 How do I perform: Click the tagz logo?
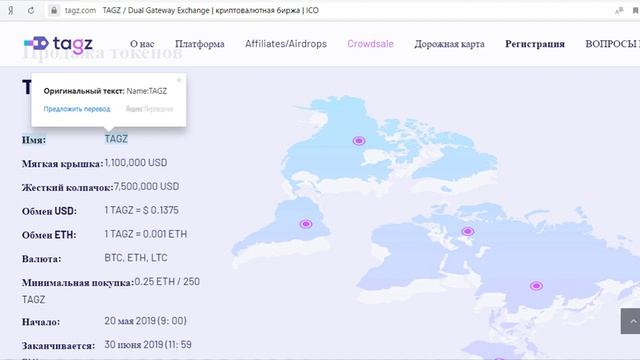pyautogui.click(x=58, y=44)
